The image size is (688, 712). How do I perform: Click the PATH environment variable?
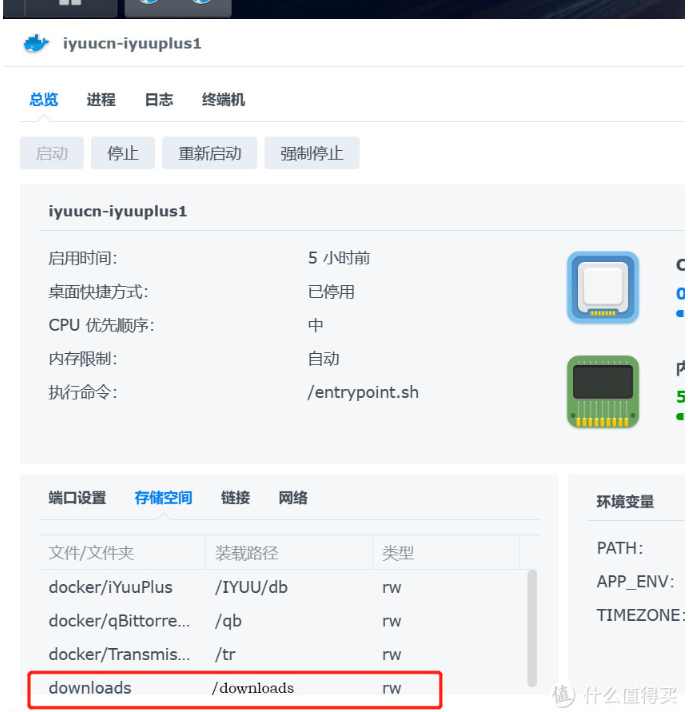coord(619,548)
